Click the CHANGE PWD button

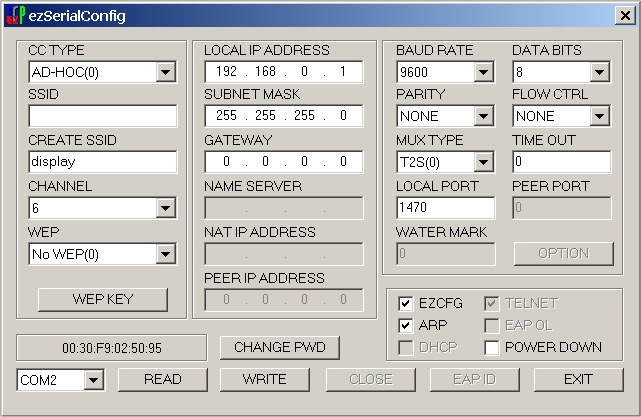(280, 348)
